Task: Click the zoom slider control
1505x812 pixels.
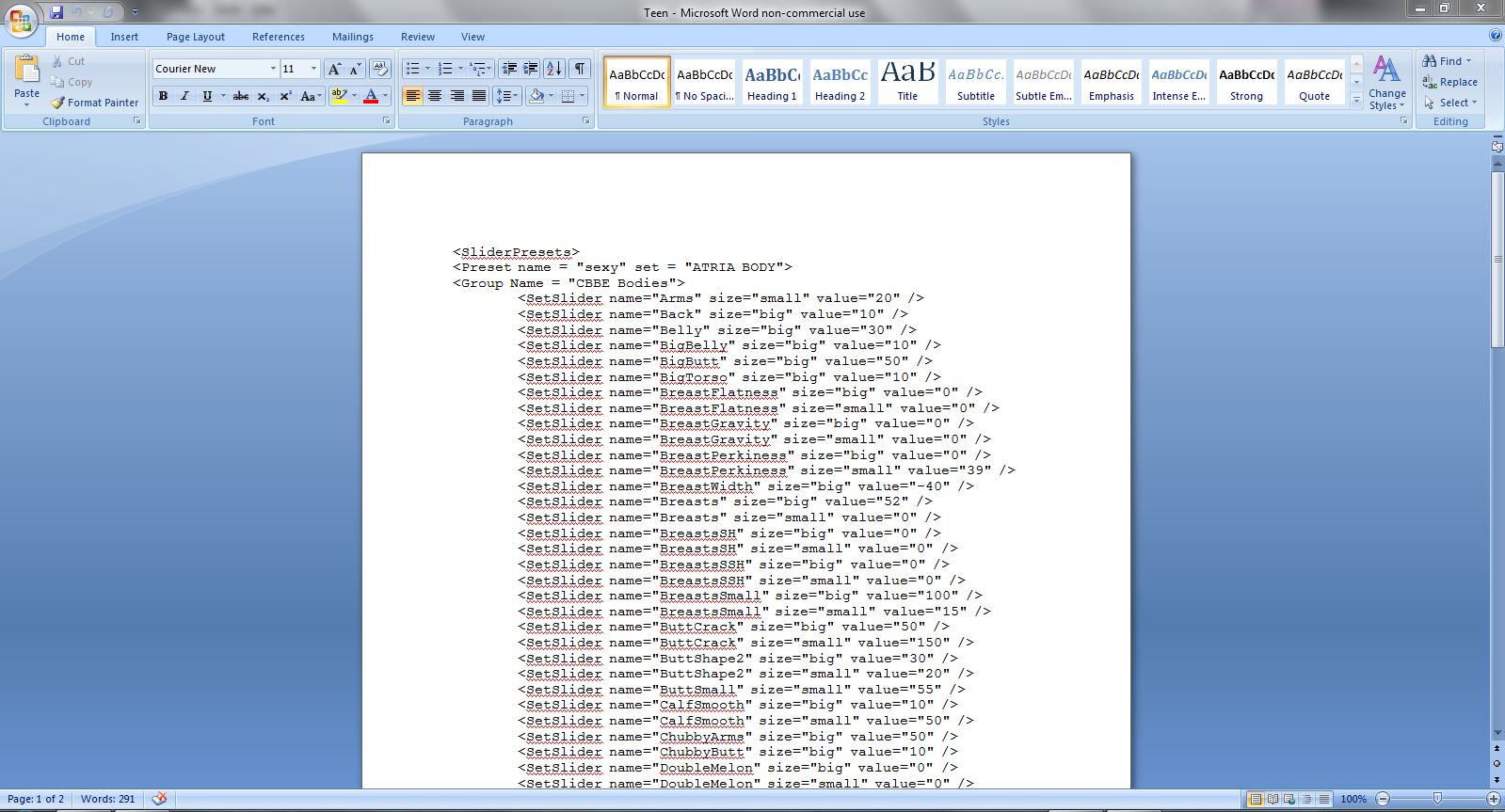Action: point(1437,799)
